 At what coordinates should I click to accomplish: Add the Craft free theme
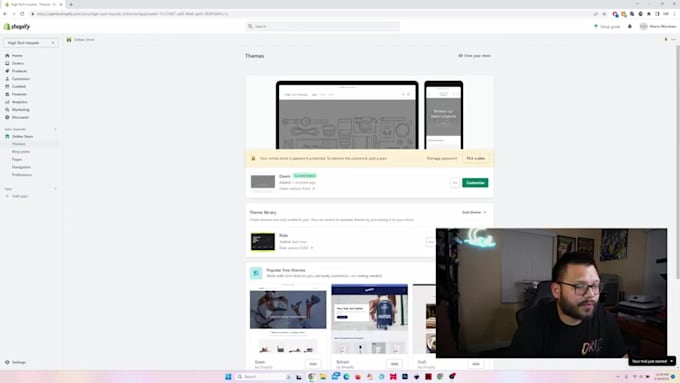coord(475,364)
